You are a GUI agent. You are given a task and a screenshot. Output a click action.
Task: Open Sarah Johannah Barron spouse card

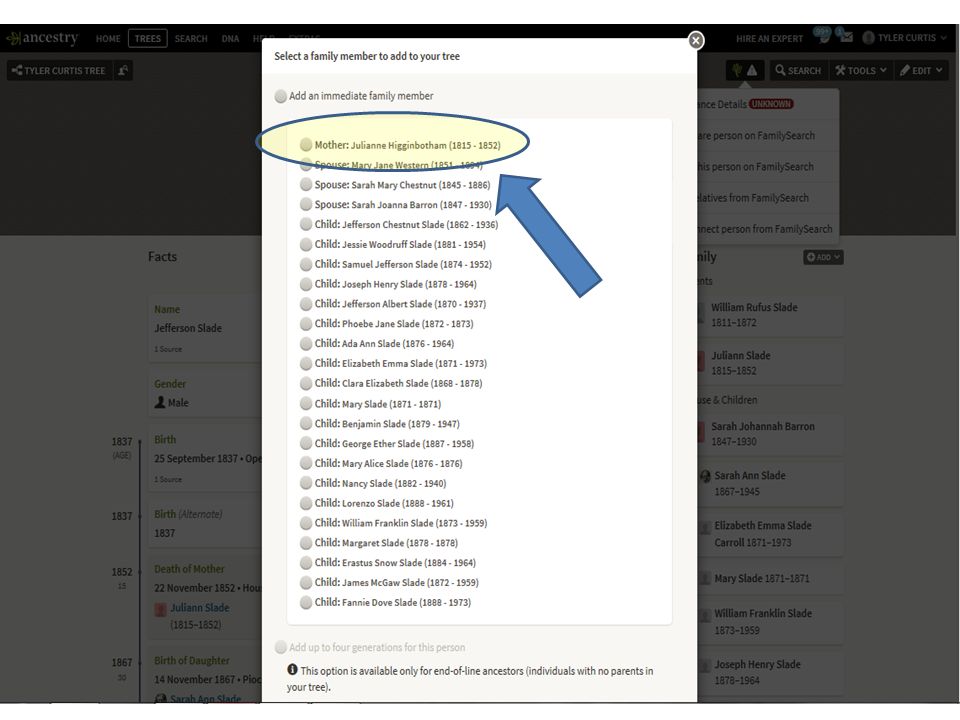(770, 433)
